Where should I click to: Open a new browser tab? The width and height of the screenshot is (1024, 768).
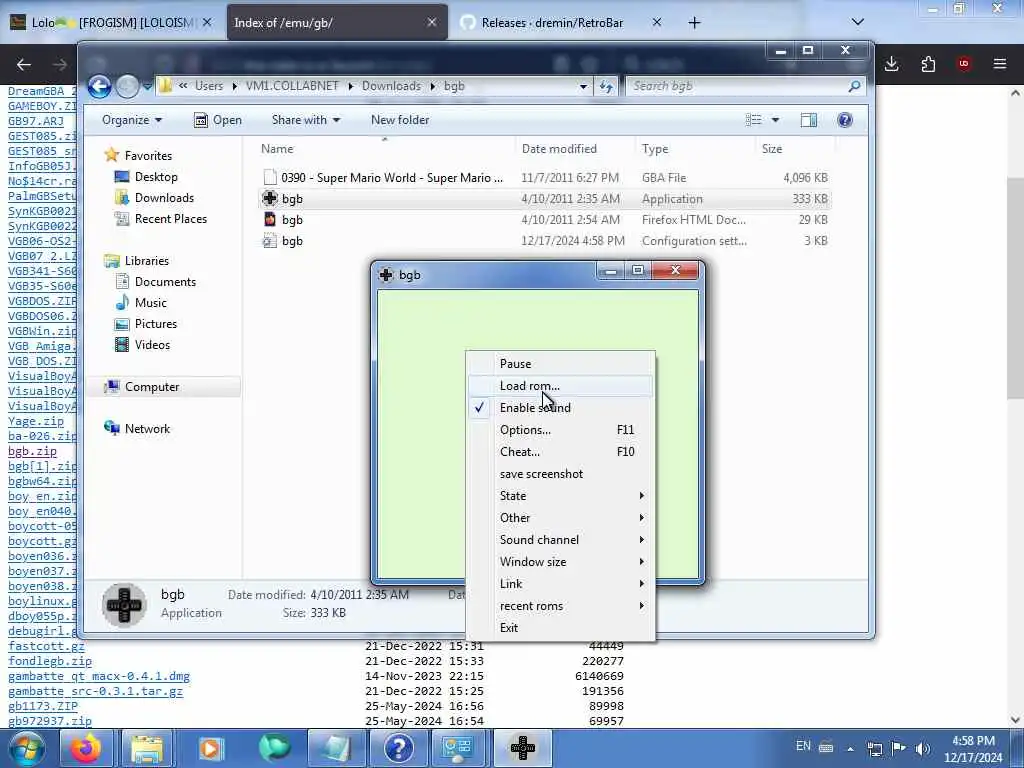point(694,23)
